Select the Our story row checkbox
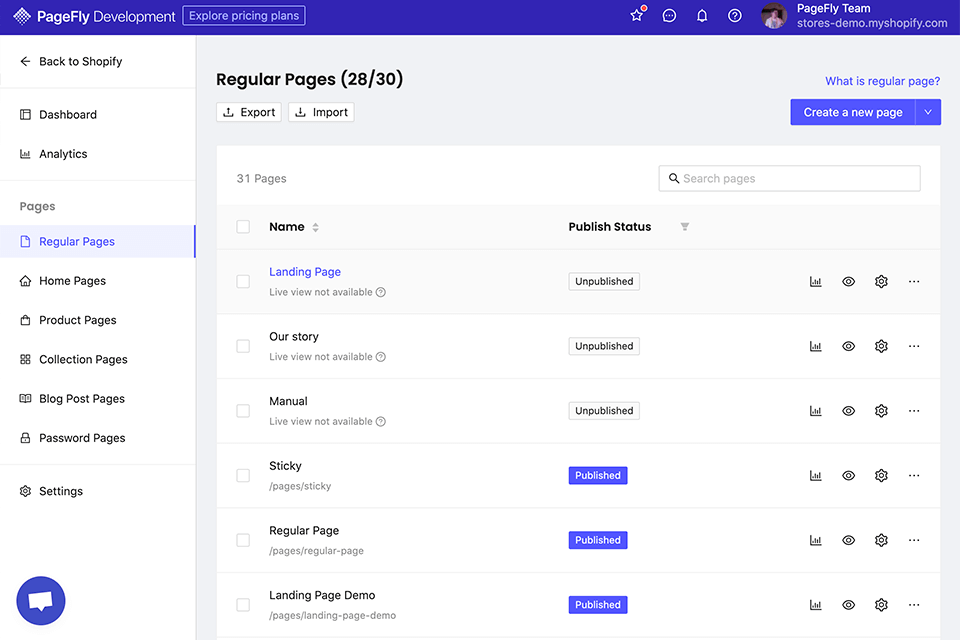Viewport: 960px width, 640px height. coord(243,346)
